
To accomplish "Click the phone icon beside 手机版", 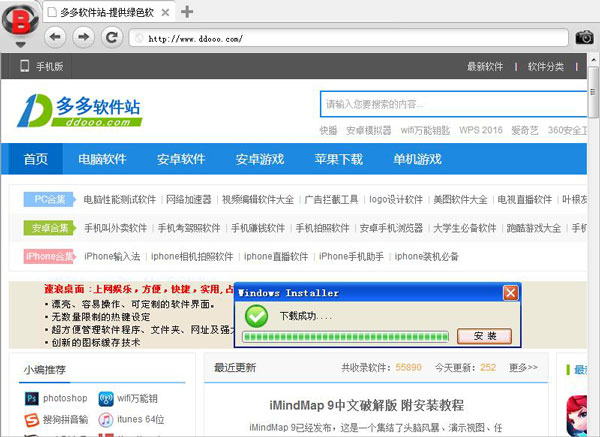I will point(24,66).
